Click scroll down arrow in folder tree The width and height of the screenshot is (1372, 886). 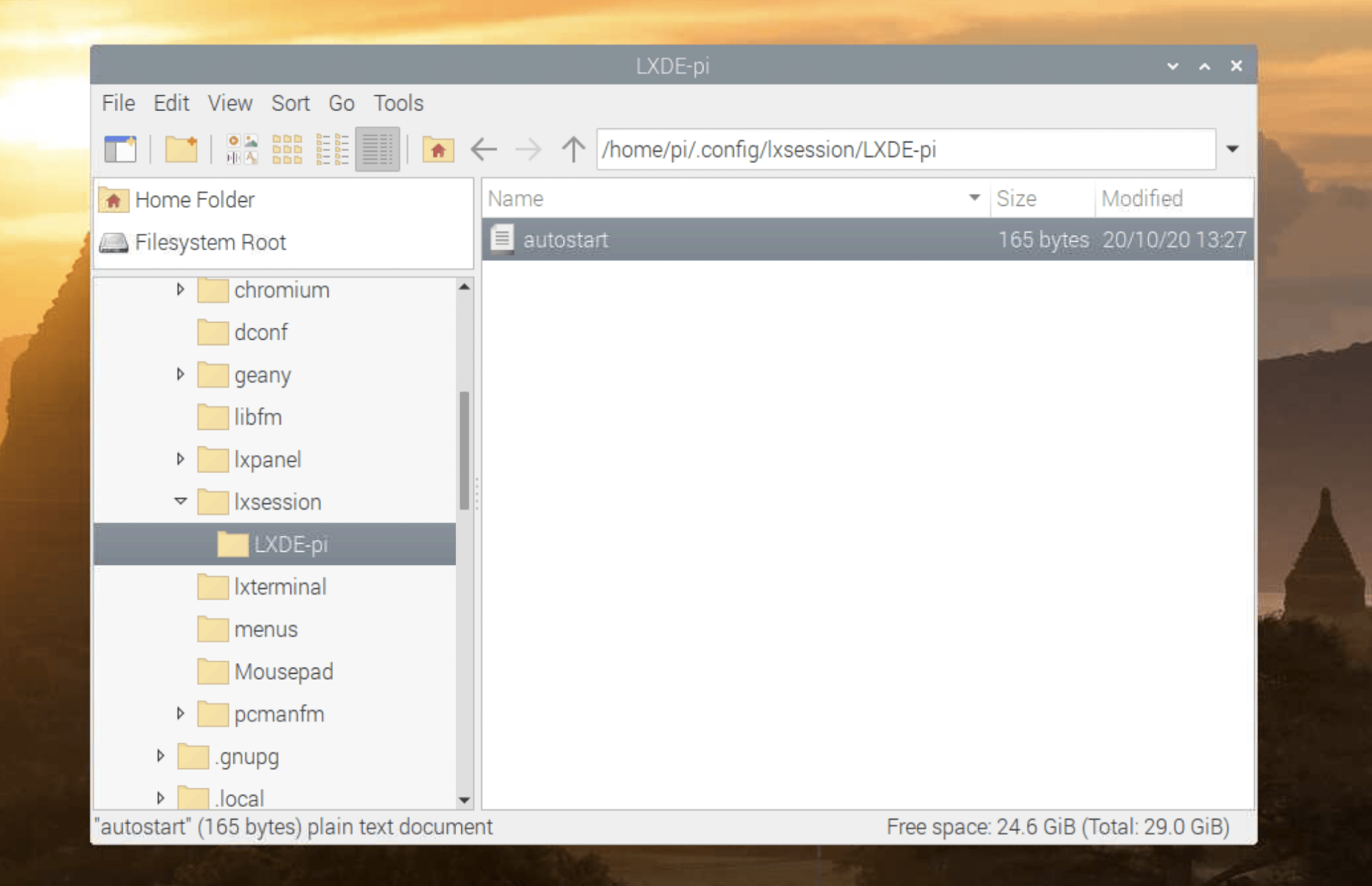(x=464, y=800)
